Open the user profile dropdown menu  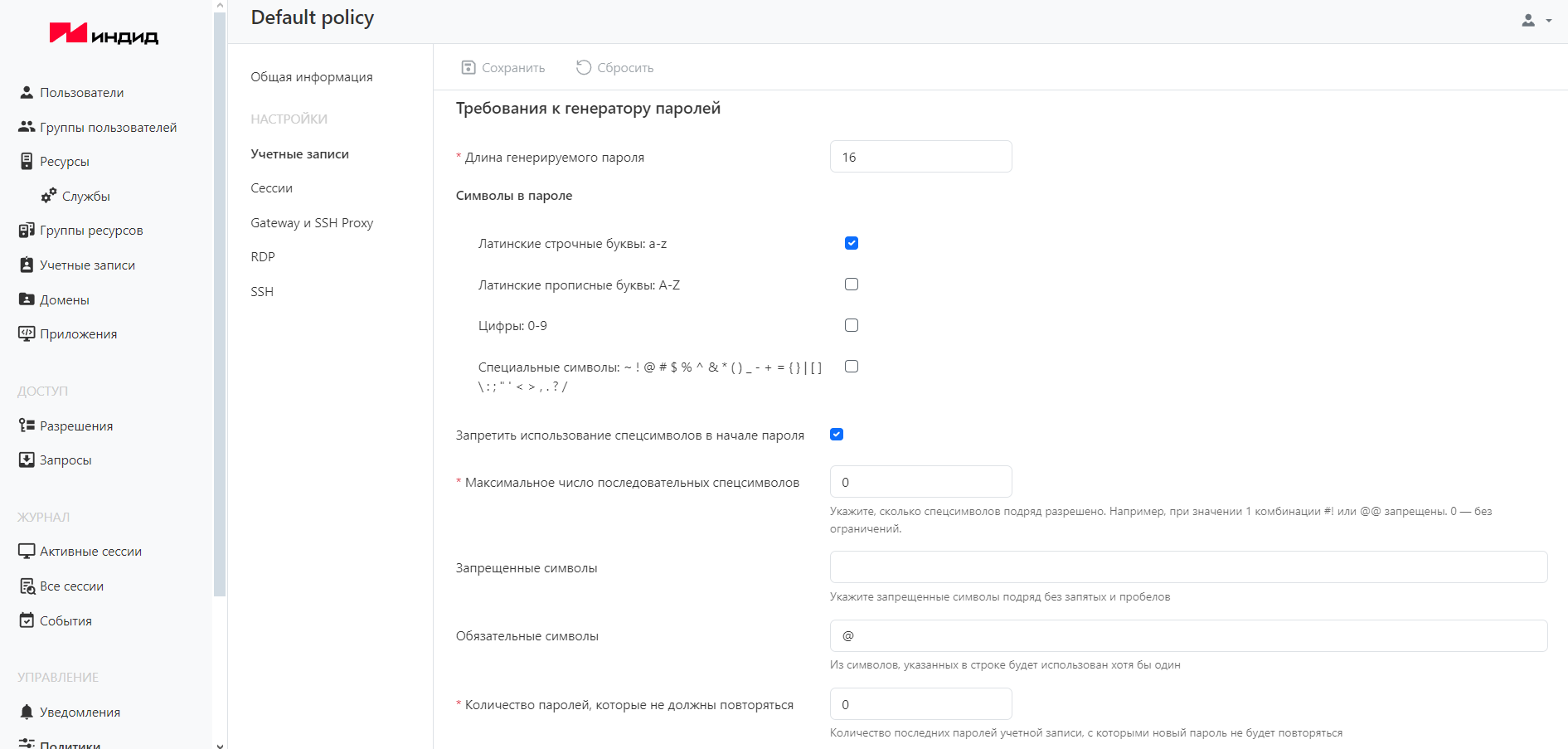coord(1536,21)
